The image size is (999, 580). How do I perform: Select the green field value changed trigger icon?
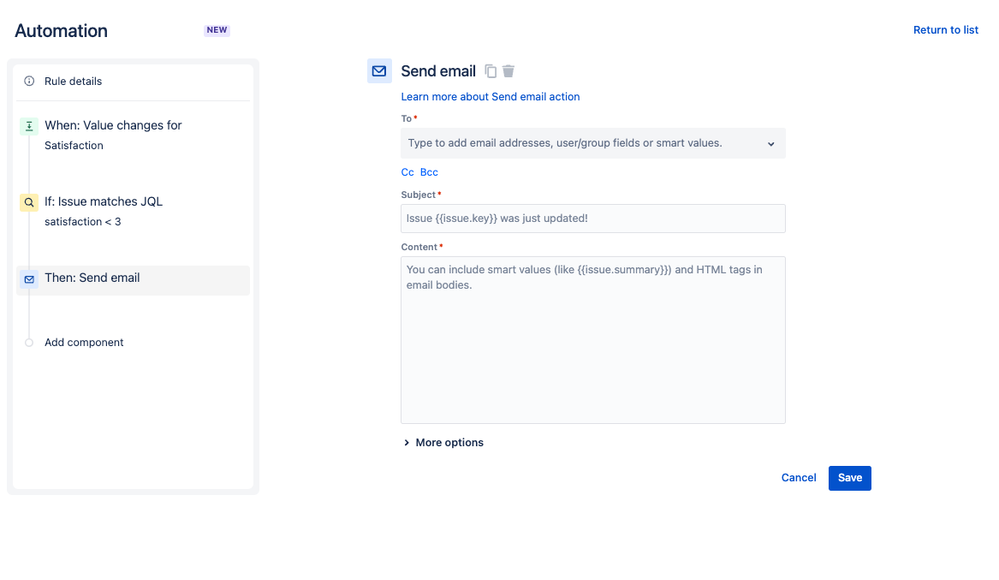pyautogui.click(x=29, y=126)
